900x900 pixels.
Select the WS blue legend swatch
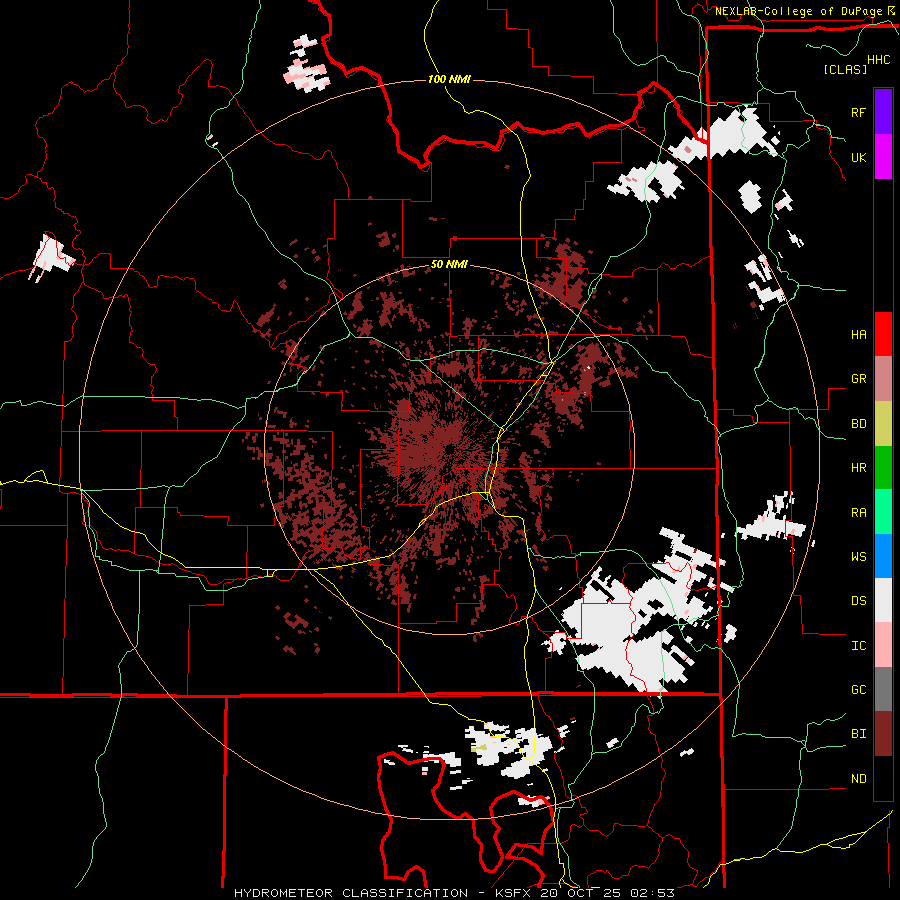pyautogui.click(x=883, y=556)
